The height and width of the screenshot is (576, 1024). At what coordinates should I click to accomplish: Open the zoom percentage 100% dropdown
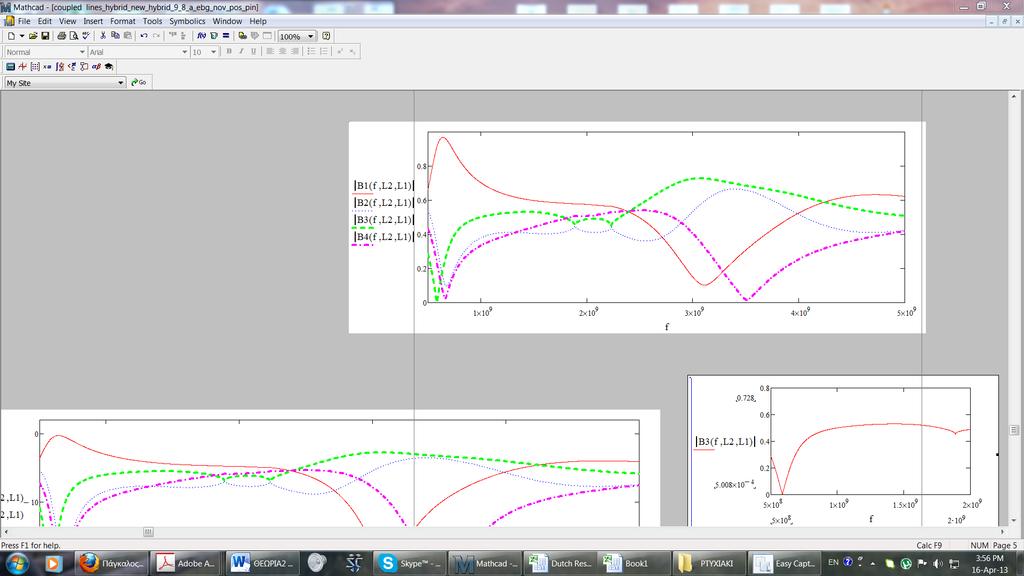coord(311,37)
